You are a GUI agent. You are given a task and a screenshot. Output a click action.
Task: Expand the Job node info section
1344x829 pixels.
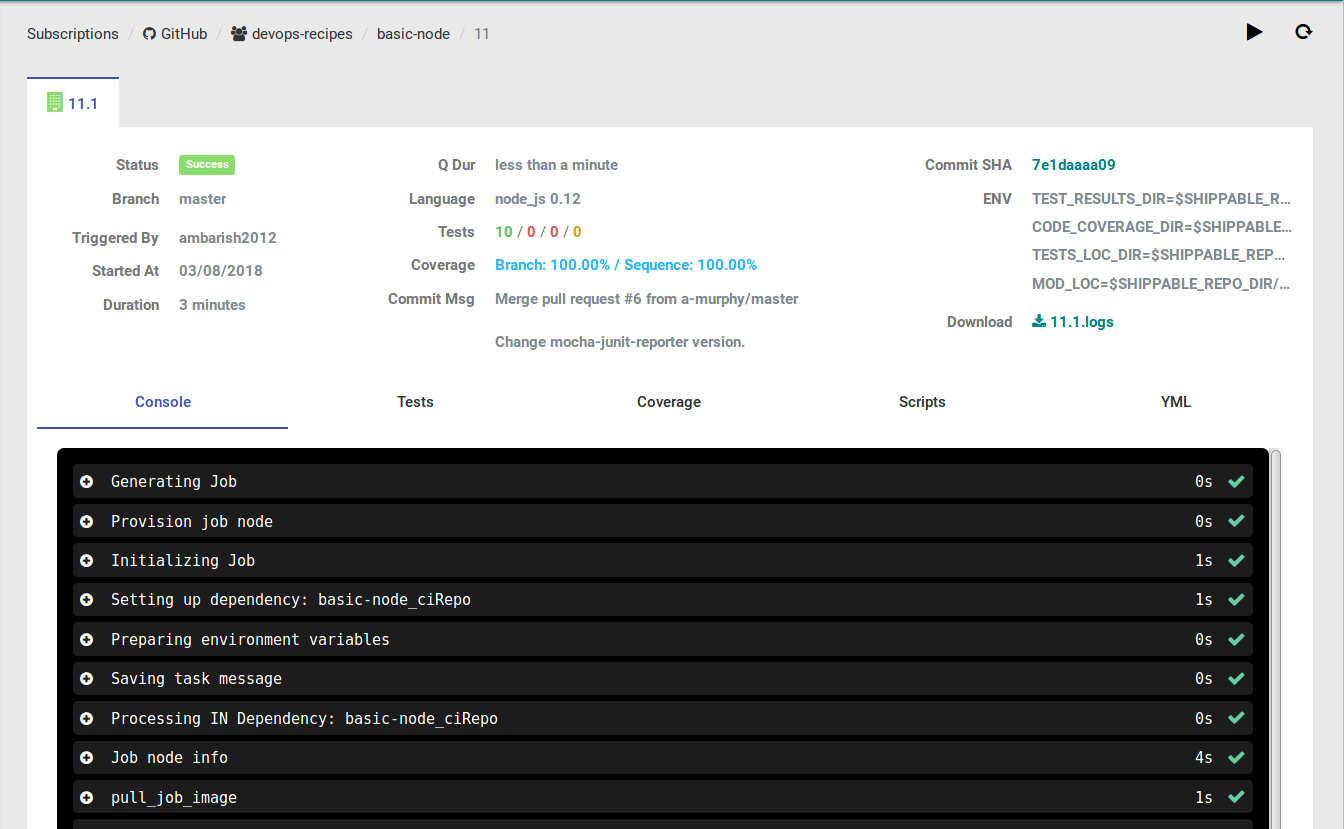coord(87,758)
